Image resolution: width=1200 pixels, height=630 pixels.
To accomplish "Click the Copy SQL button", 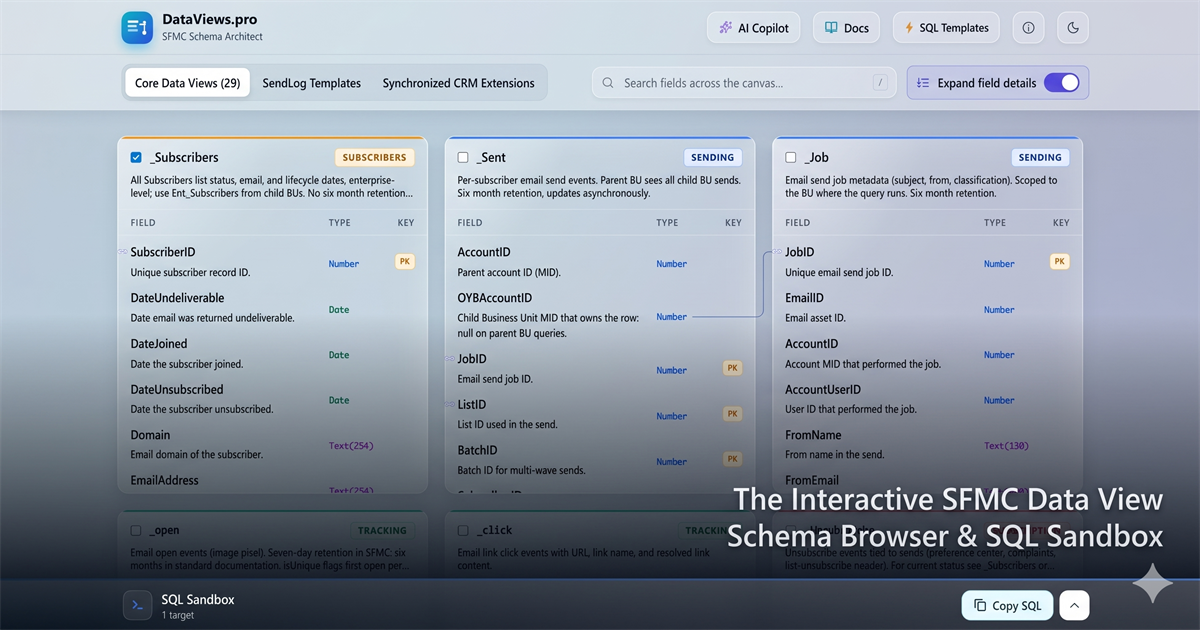I will 1008,605.
